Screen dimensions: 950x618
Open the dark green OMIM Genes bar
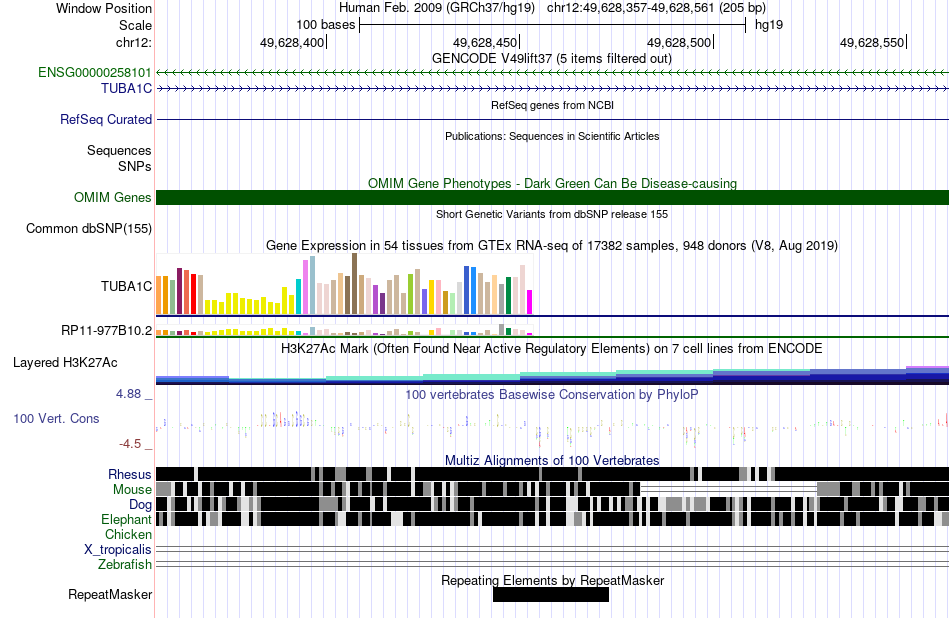[553, 198]
